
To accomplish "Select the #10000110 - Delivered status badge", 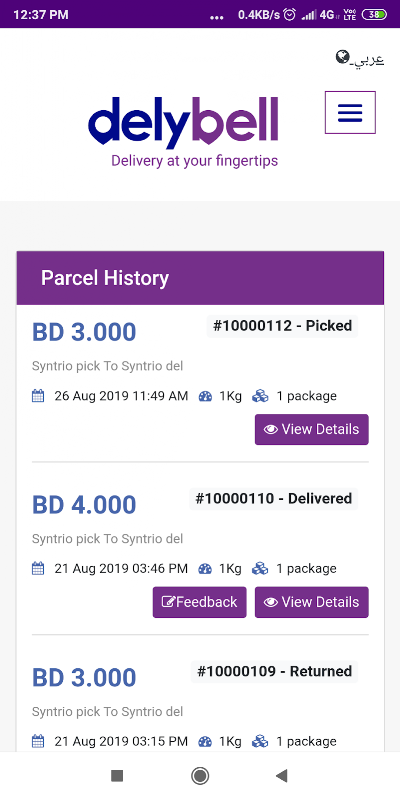I will (x=273, y=498).
